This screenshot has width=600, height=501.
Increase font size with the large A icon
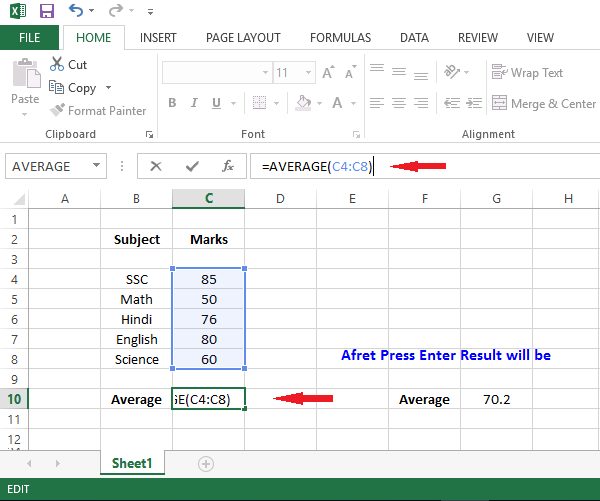click(328, 72)
